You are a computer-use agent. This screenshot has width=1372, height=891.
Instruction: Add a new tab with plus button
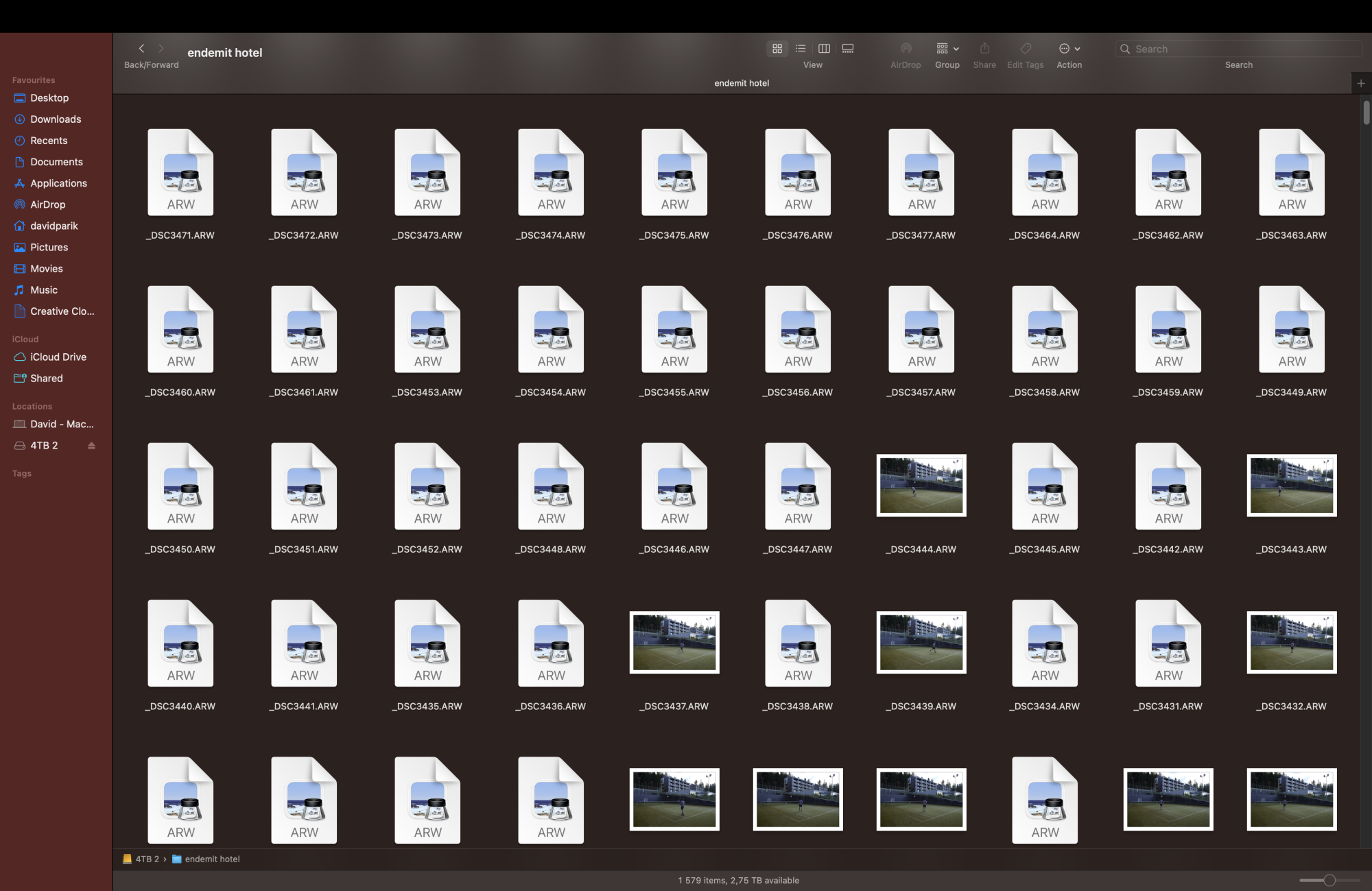(1361, 84)
